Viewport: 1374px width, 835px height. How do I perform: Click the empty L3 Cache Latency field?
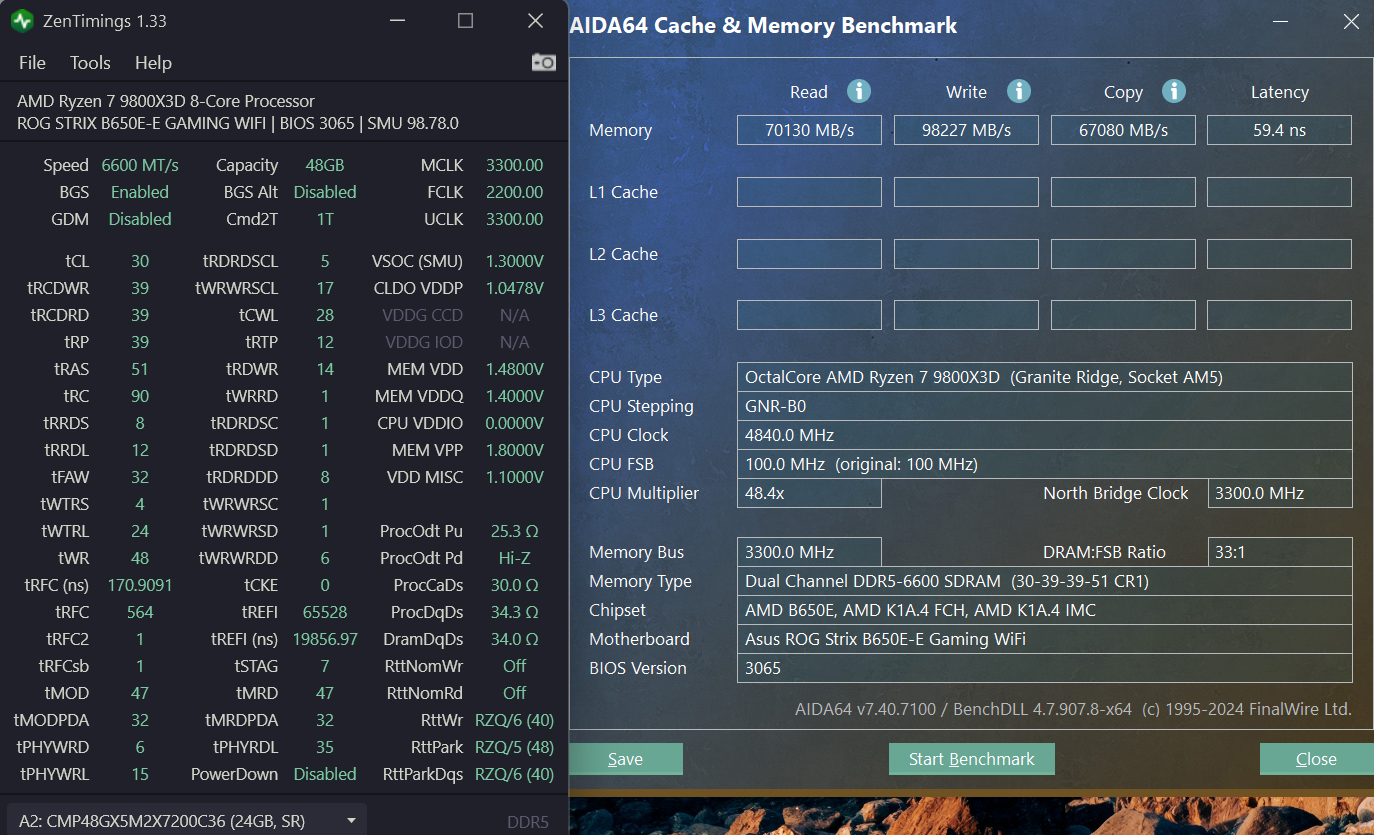click(x=1279, y=315)
